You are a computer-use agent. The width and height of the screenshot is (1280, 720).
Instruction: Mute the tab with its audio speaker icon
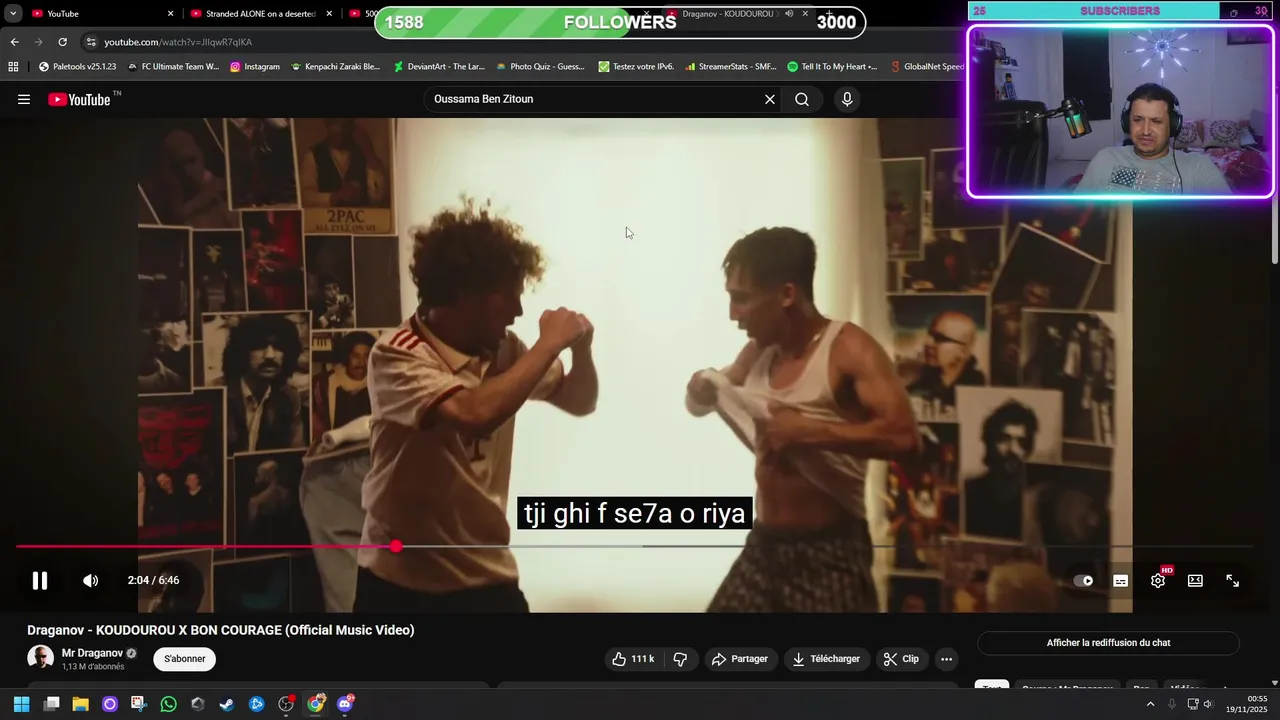click(x=789, y=14)
